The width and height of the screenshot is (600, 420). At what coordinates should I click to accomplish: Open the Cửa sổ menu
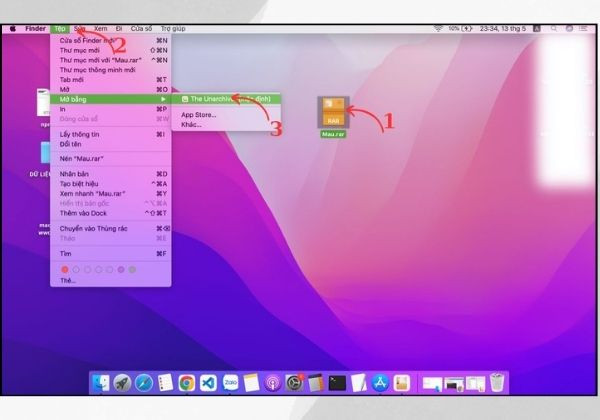point(141,29)
